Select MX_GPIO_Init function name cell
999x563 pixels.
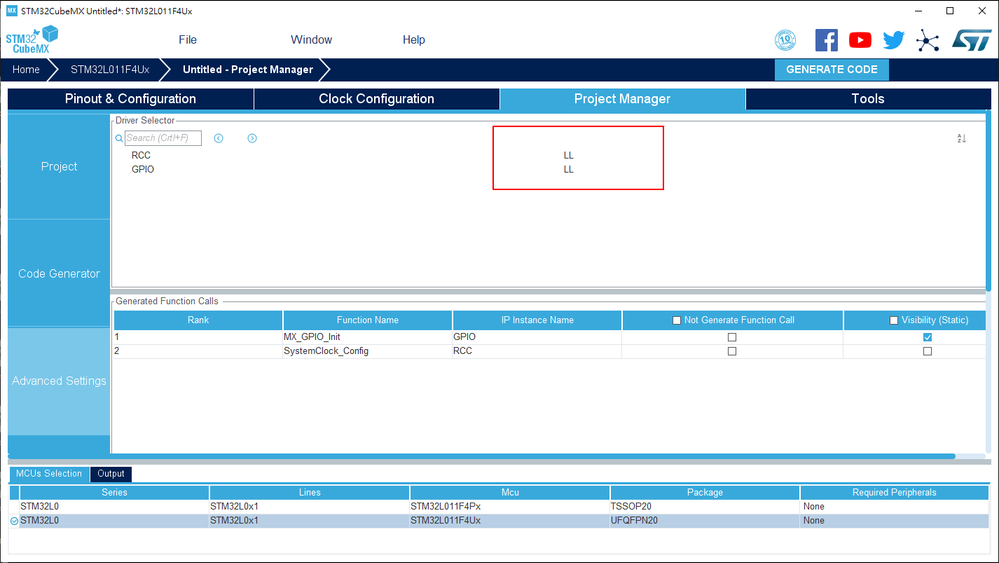(368, 337)
